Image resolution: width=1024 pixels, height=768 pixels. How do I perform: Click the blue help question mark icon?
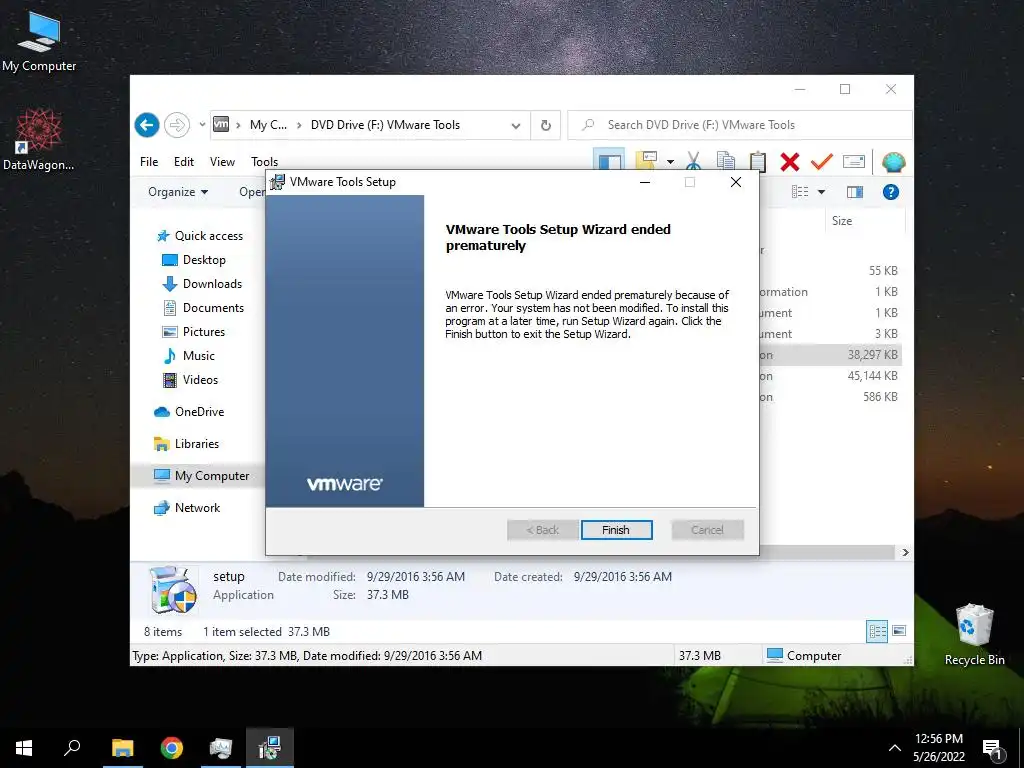pyautogui.click(x=891, y=192)
